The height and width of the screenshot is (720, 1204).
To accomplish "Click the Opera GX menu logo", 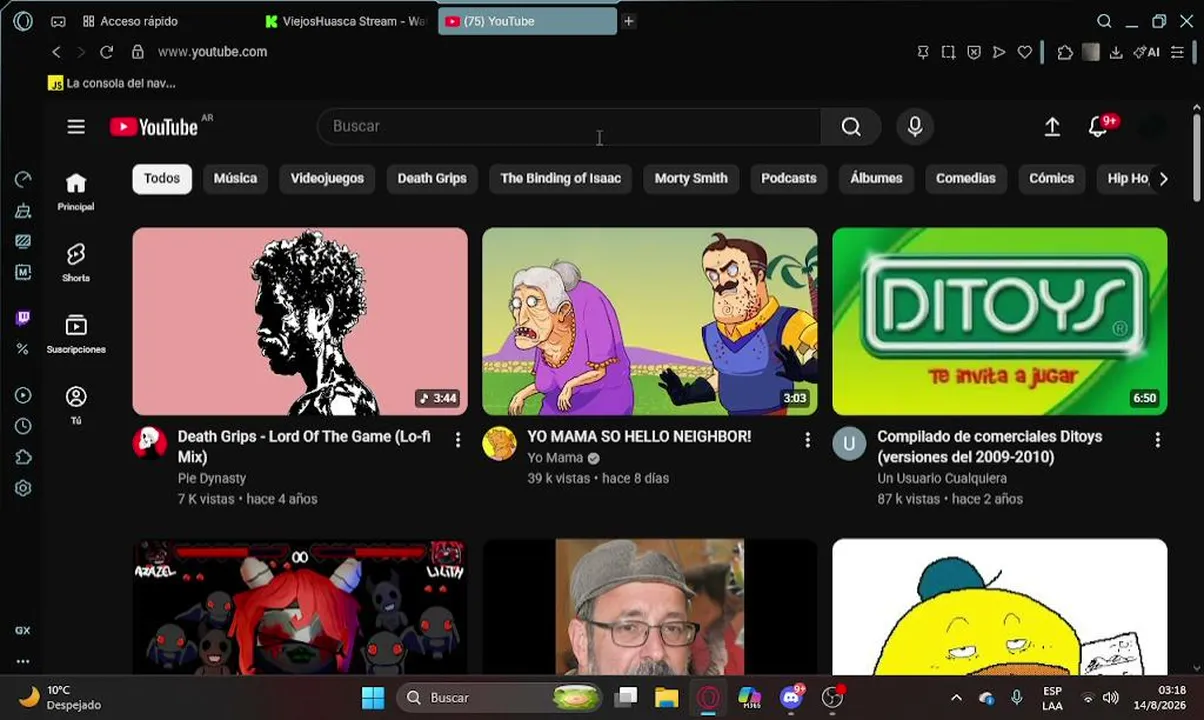I will [22, 21].
